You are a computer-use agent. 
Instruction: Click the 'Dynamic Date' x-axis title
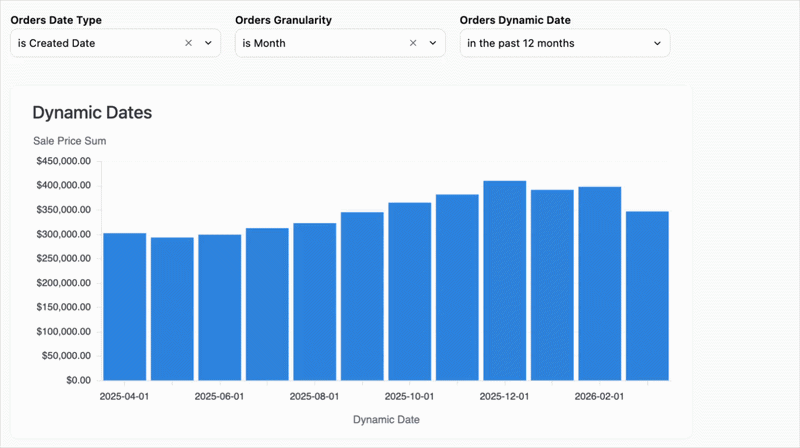(x=386, y=419)
